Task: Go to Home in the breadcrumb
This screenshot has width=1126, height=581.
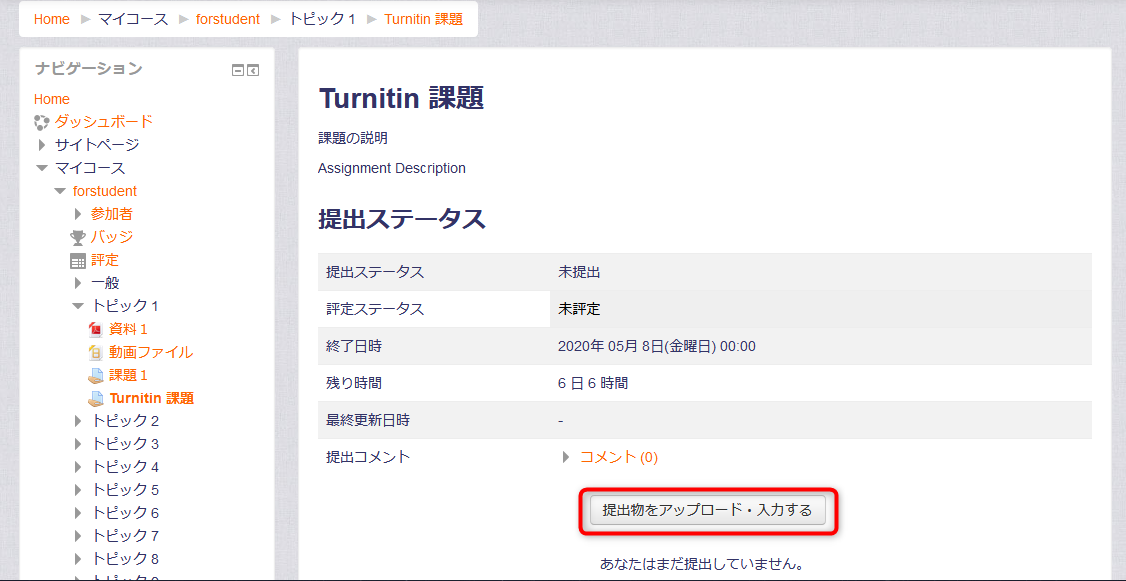Action: coord(52,19)
